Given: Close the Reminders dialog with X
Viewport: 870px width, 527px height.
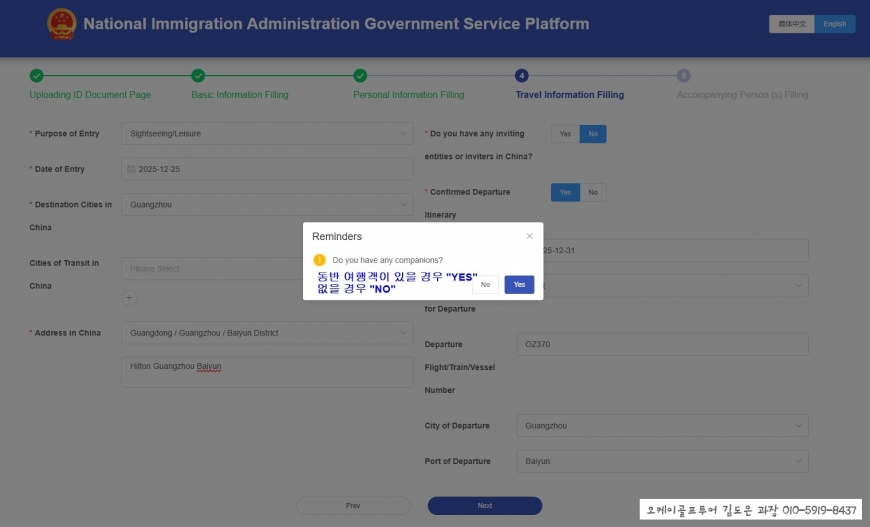Looking at the screenshot, I should click(x=530, y=236).
